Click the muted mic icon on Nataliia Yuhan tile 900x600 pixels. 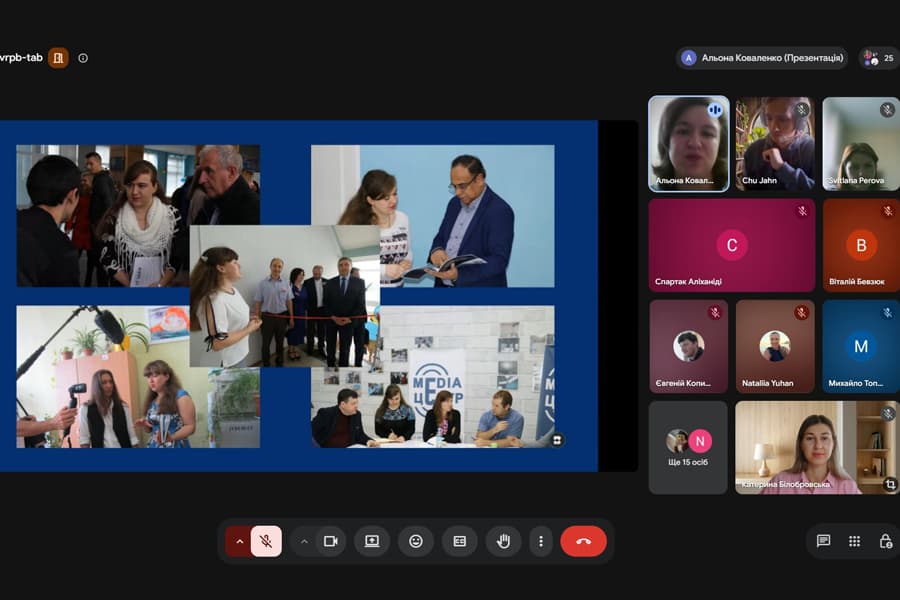pyautogui.click(x=802, y=312)
